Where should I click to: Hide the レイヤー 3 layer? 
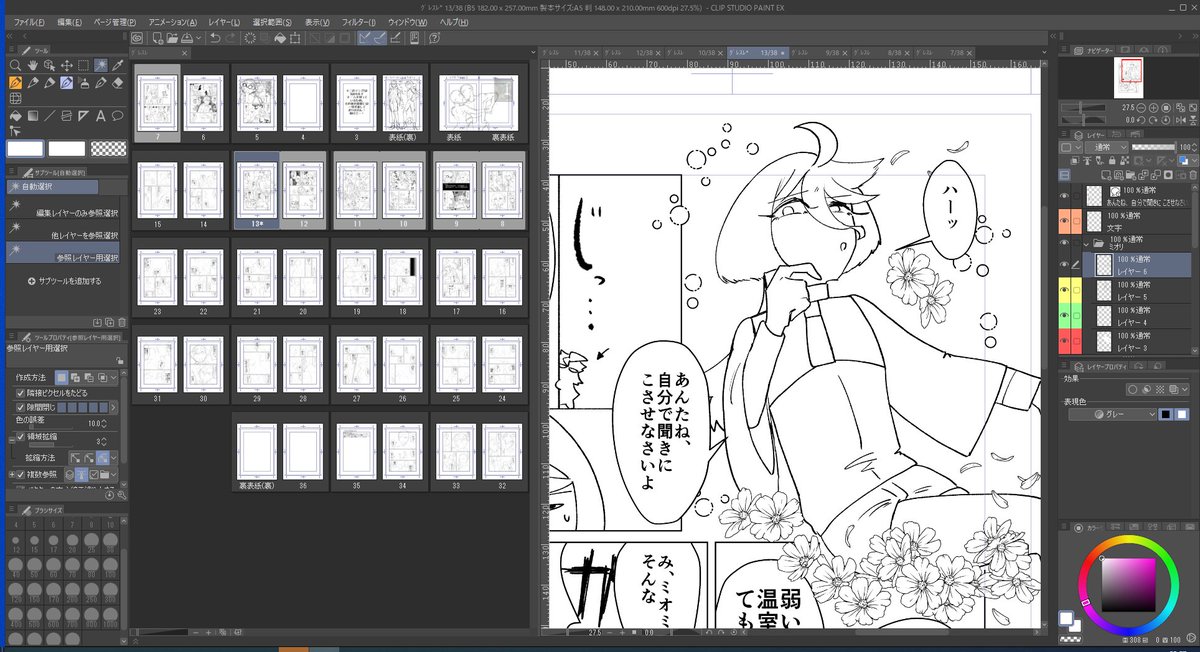point(1064,341)
